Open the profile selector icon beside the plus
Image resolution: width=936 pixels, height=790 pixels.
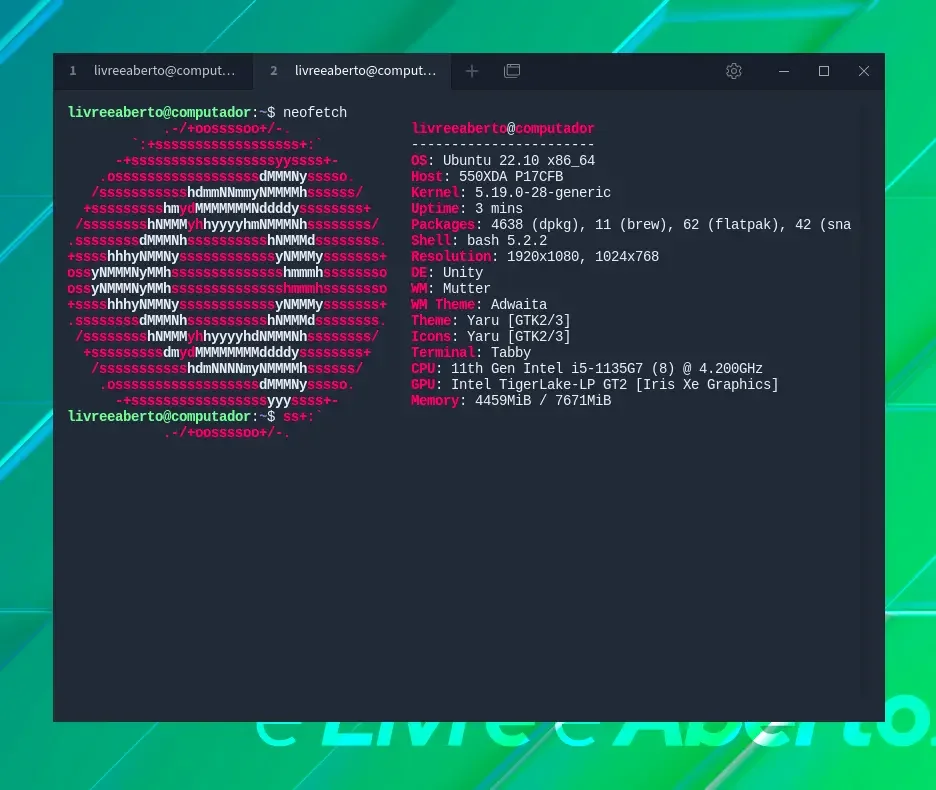coord(512,71)
